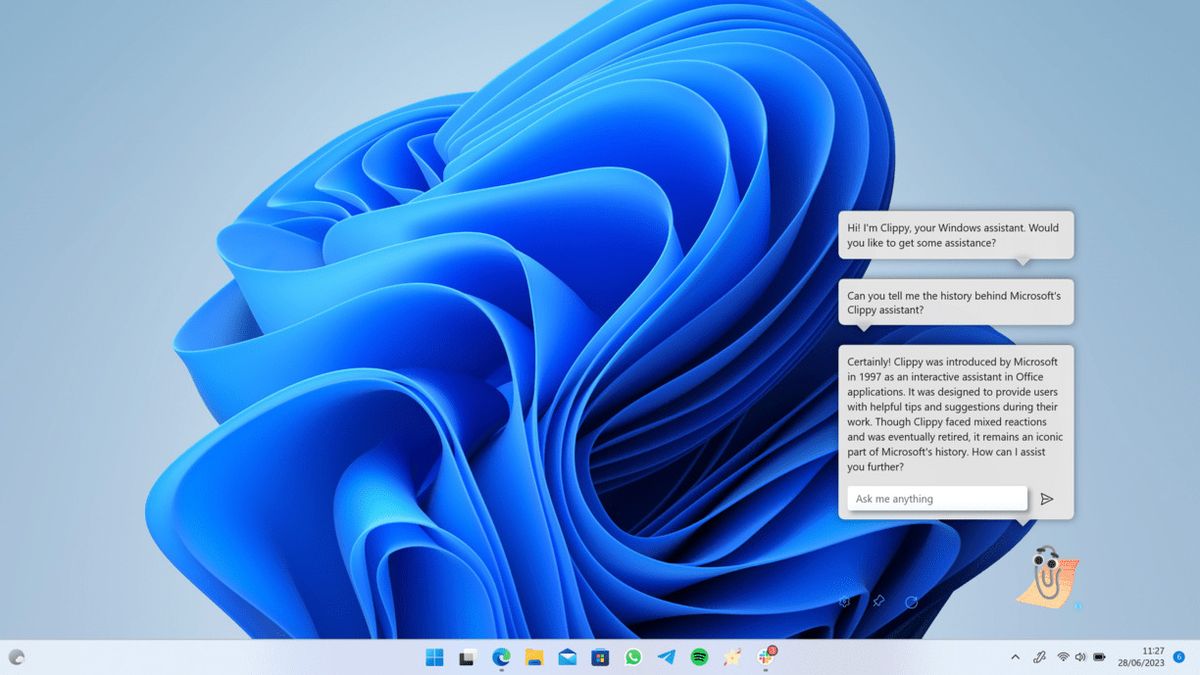Reset chat with the refresh icon
The width and height of the screenshot is (1200, 675).
[x=911, y=602]
